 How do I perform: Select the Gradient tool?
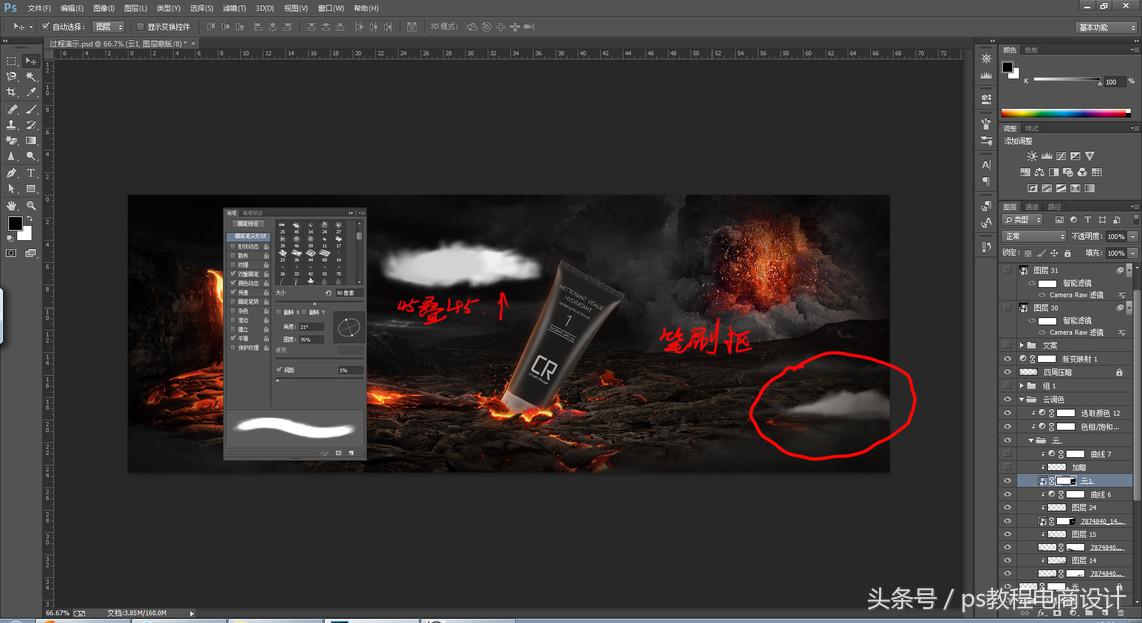[x=31, y=141]
